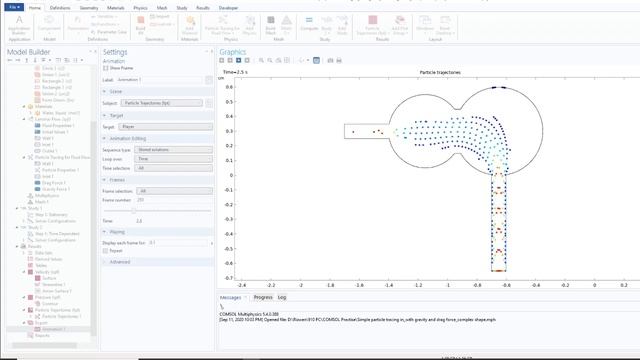
Task: Click the Component ribbon icon
Action: (49, 25)
